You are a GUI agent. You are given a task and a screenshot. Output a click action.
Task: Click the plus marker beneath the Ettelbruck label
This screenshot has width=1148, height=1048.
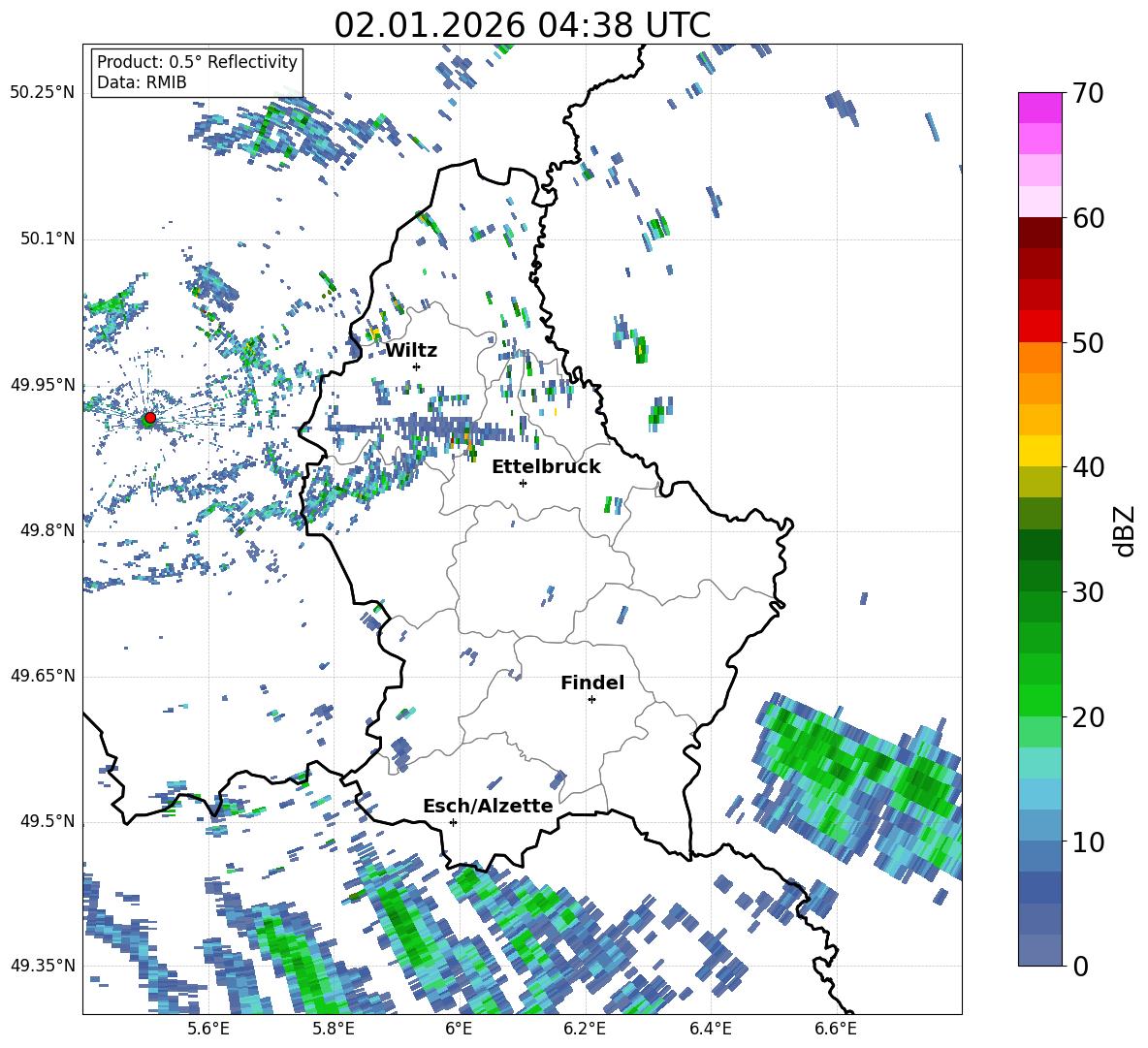point(523,483)
